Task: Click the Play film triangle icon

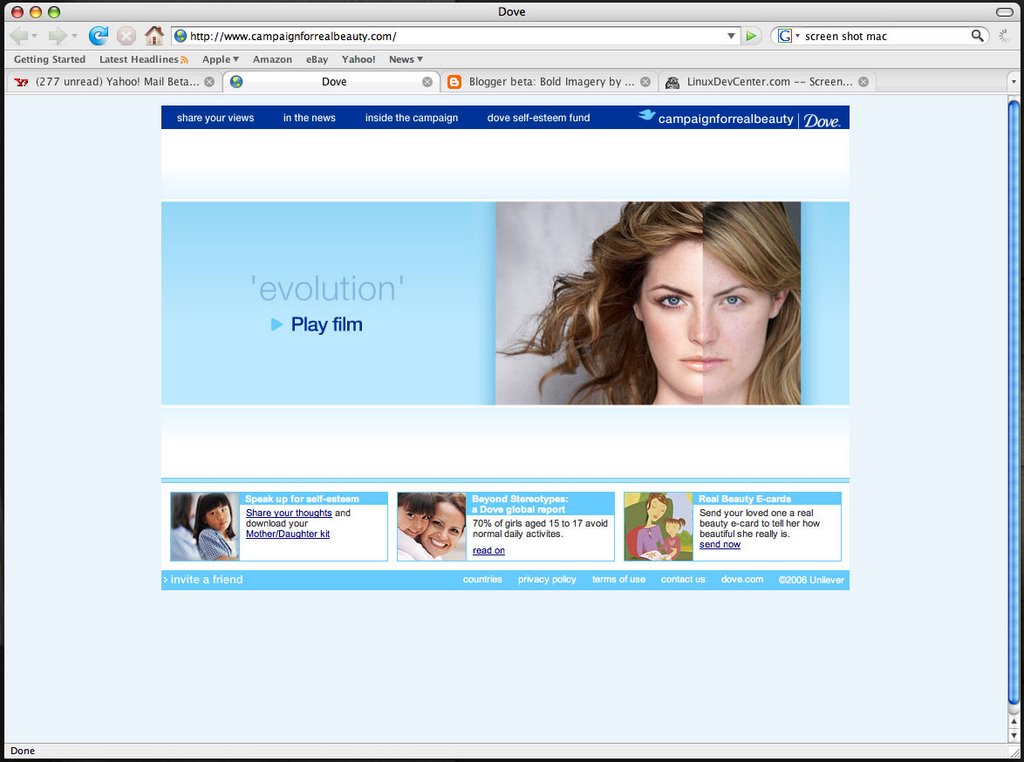Action: (276, 324)
